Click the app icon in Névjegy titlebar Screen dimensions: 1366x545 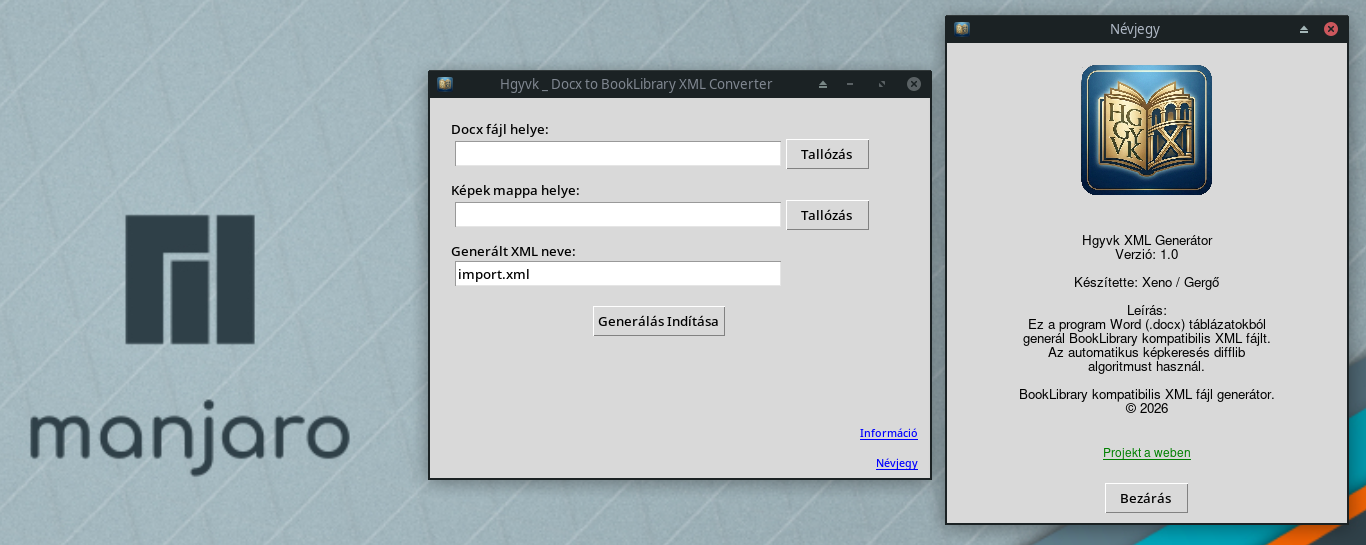pos(962,29)
